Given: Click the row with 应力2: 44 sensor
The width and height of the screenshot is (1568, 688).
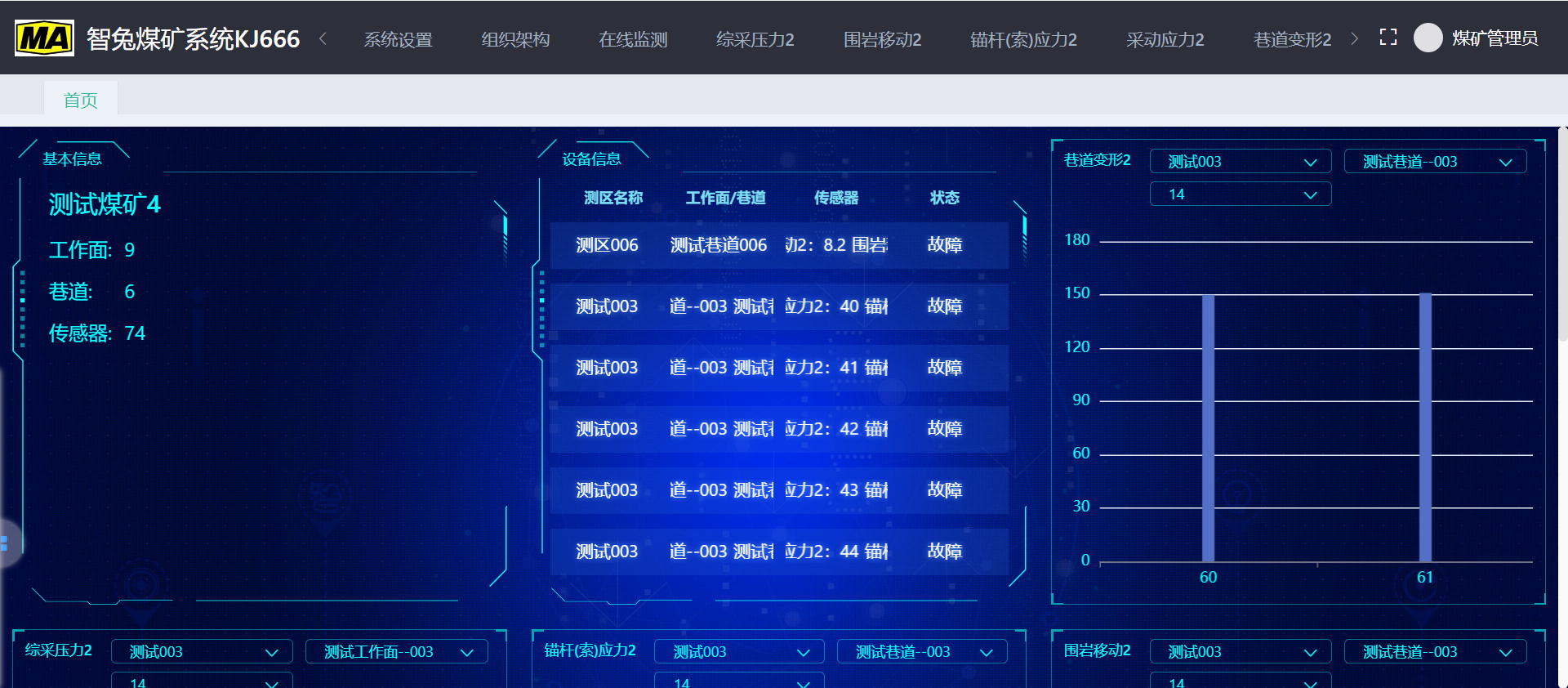Looking at the screenshot, I should (779, 552).
